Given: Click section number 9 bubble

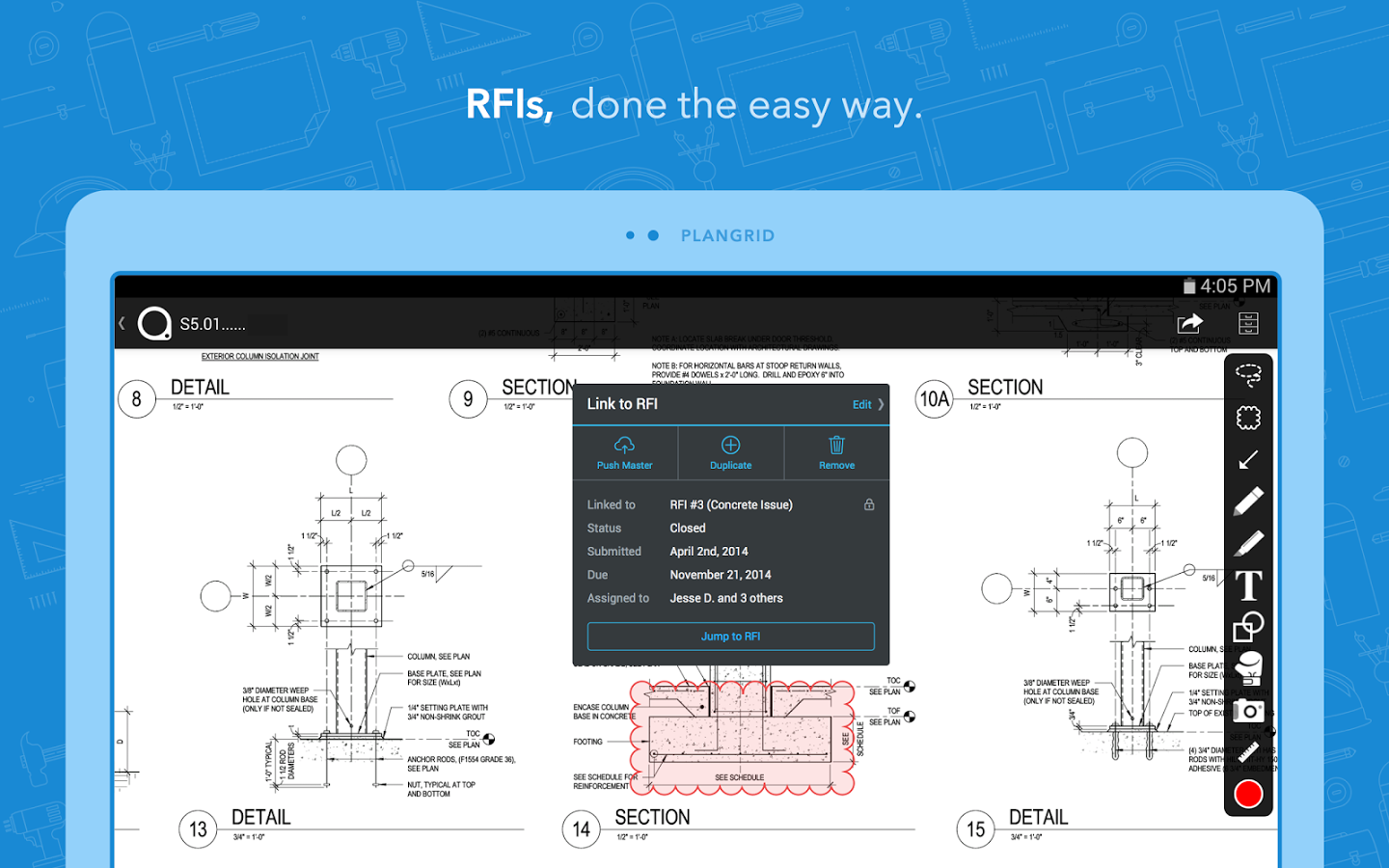Looking at the screenshot, I should (468, 399).
